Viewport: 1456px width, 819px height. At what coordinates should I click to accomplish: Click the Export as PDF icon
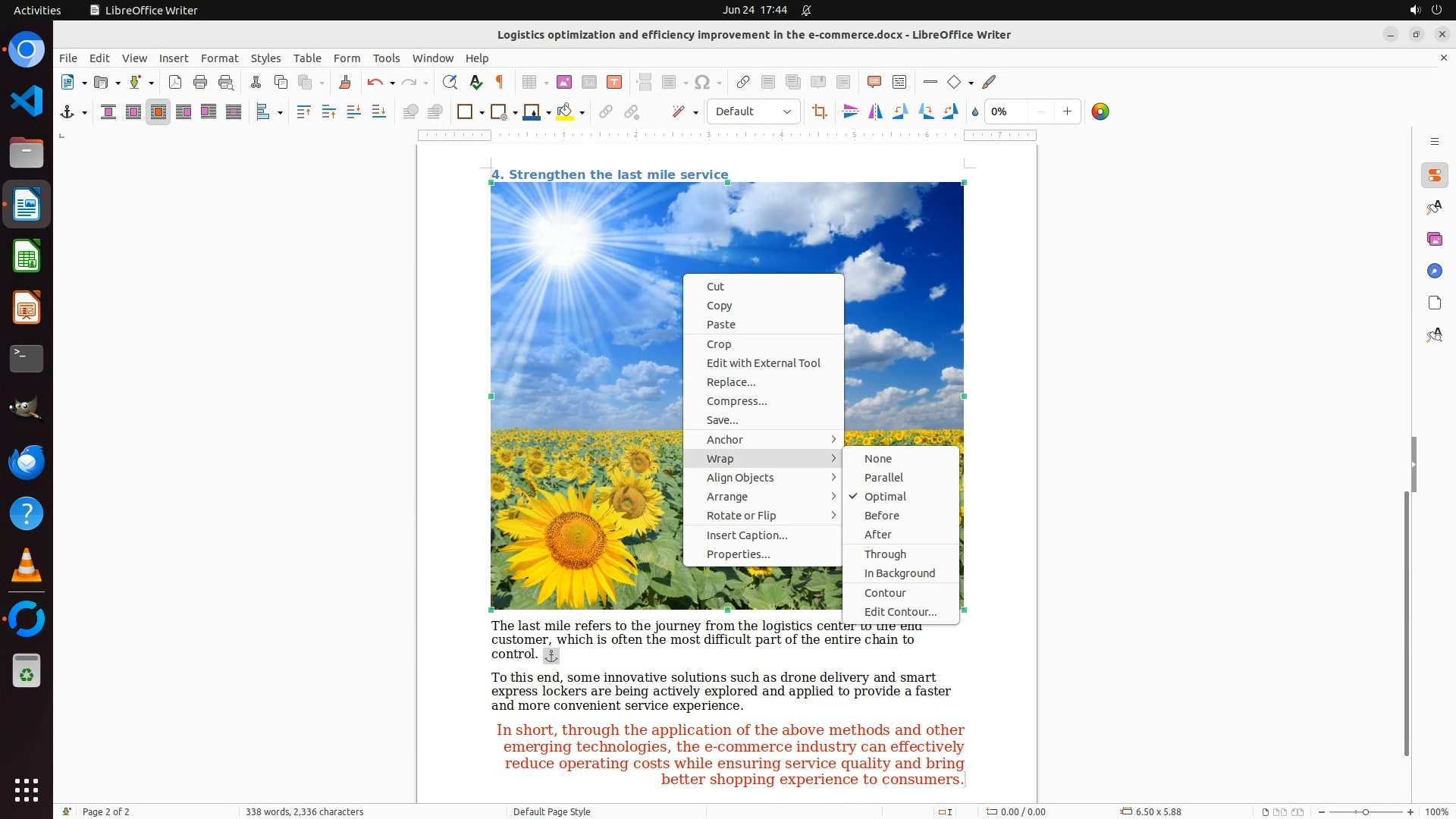[175, 82]
